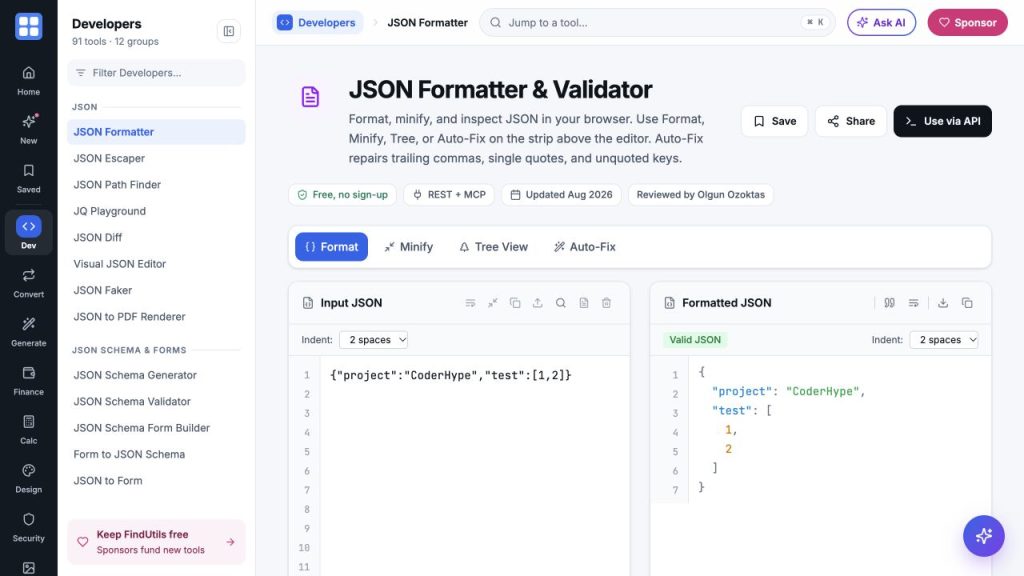Click the quotes icon in Formatted JSON

889,303
